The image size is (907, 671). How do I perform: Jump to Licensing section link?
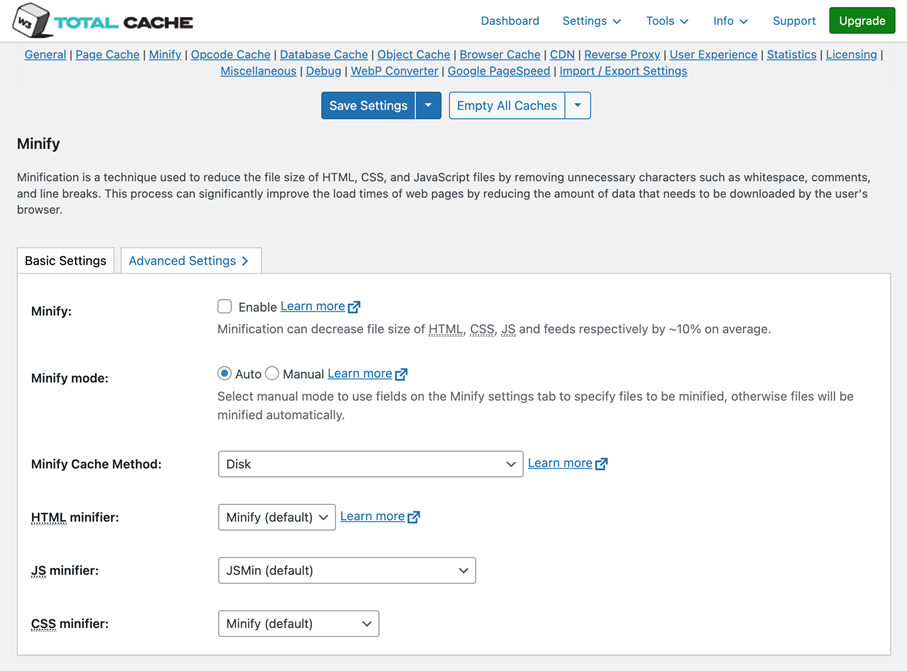point(851,54)
